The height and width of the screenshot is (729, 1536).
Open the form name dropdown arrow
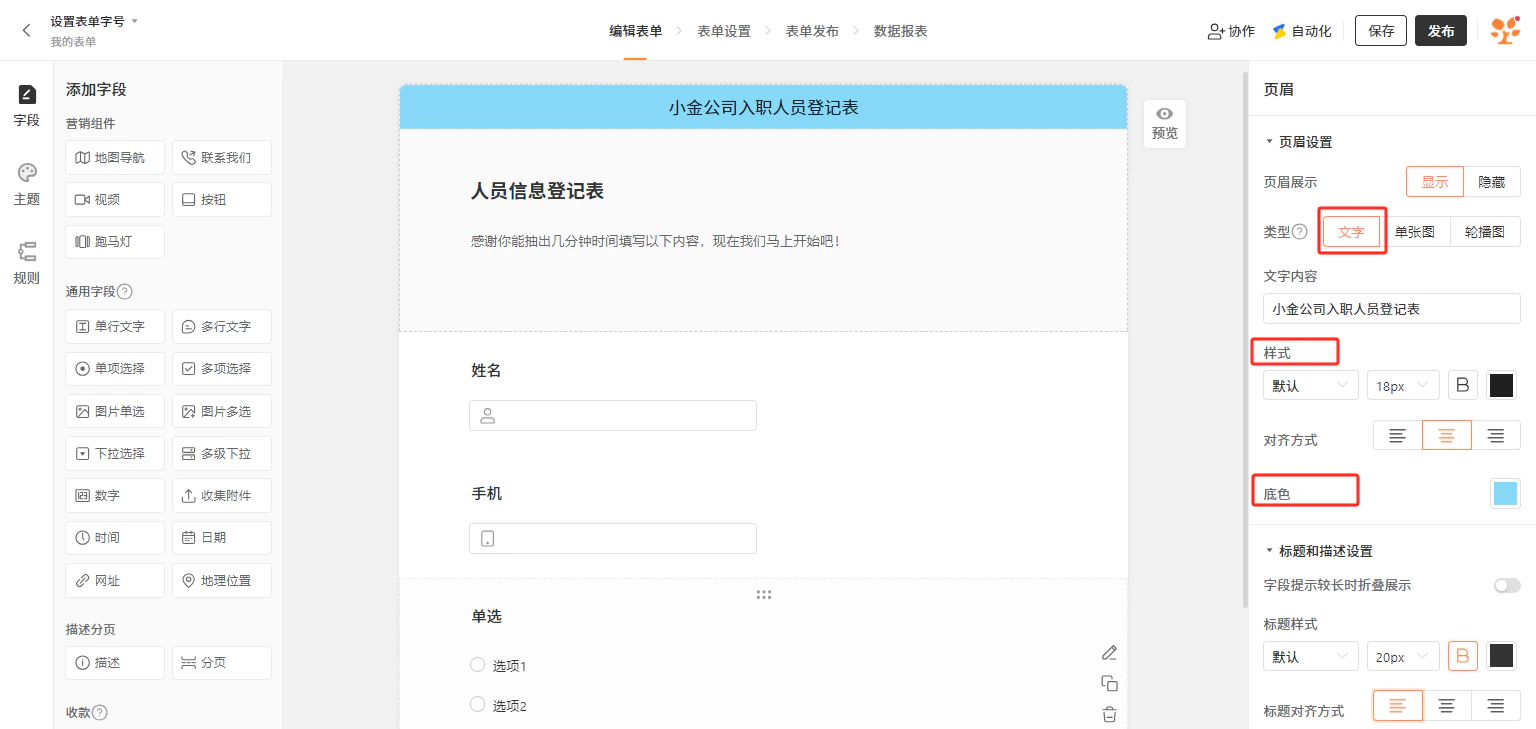click(x=135, y=21)
